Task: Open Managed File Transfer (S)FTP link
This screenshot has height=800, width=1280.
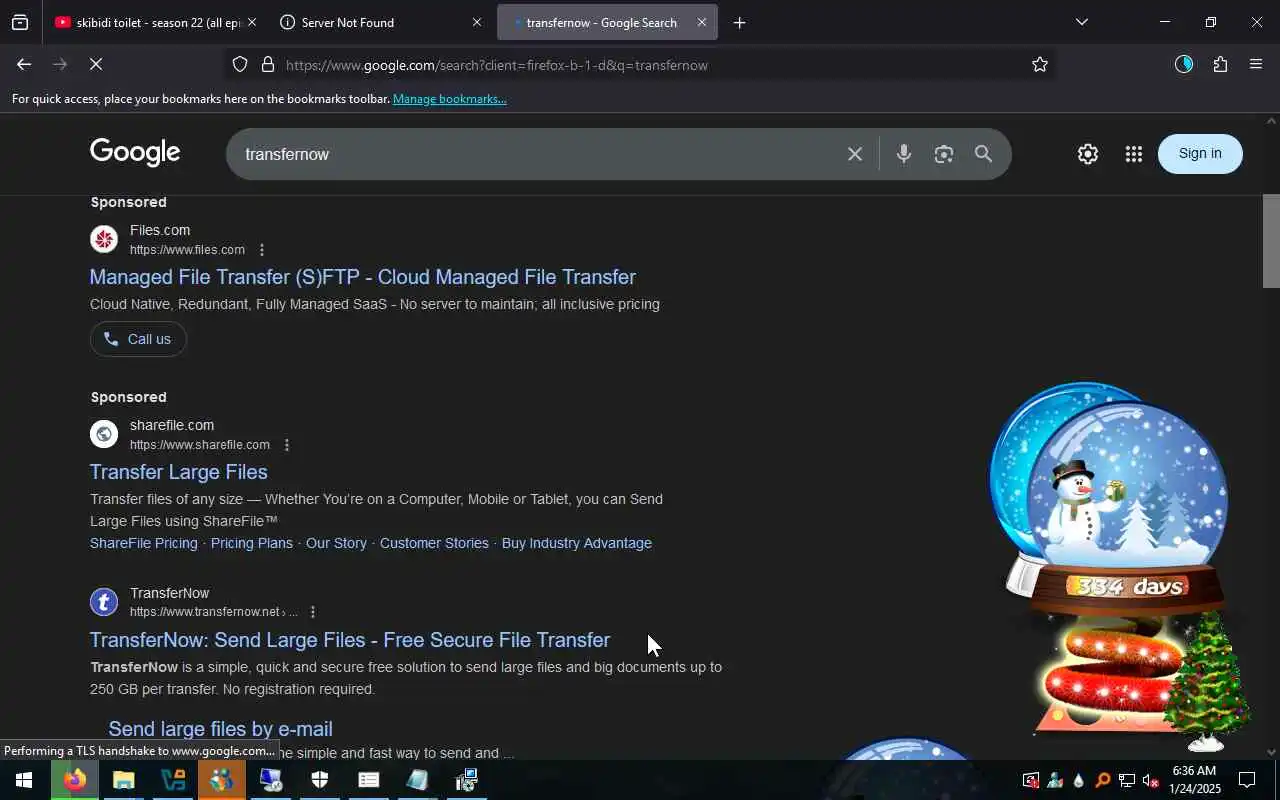Action: coord(363,277)
